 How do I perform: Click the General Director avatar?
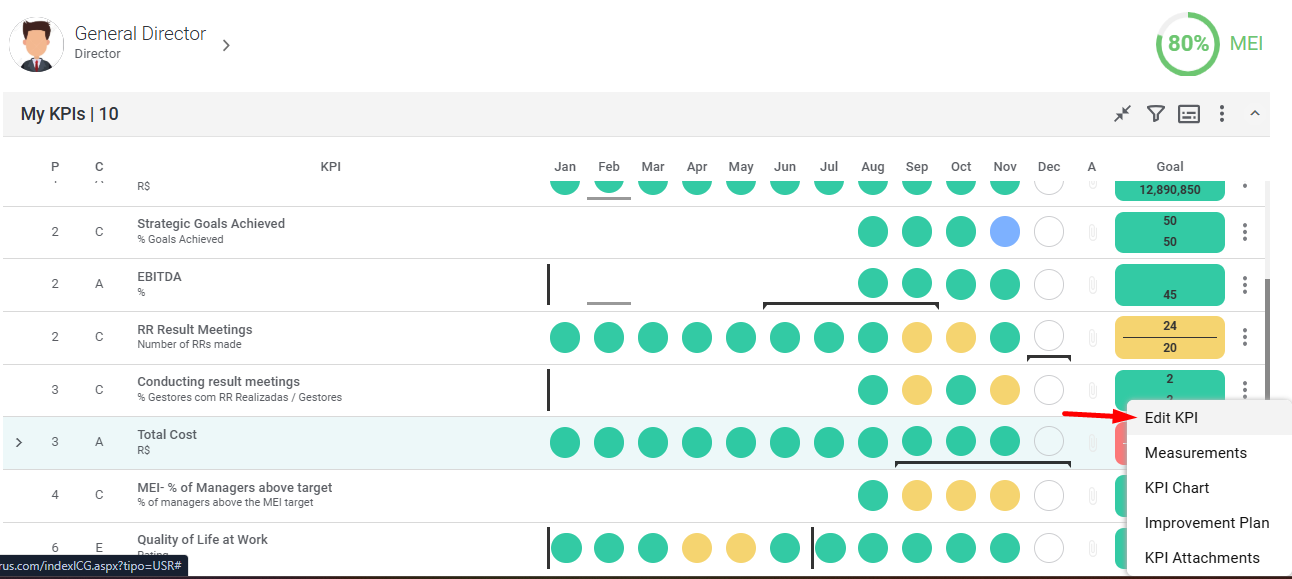click(x=36, y=45)
